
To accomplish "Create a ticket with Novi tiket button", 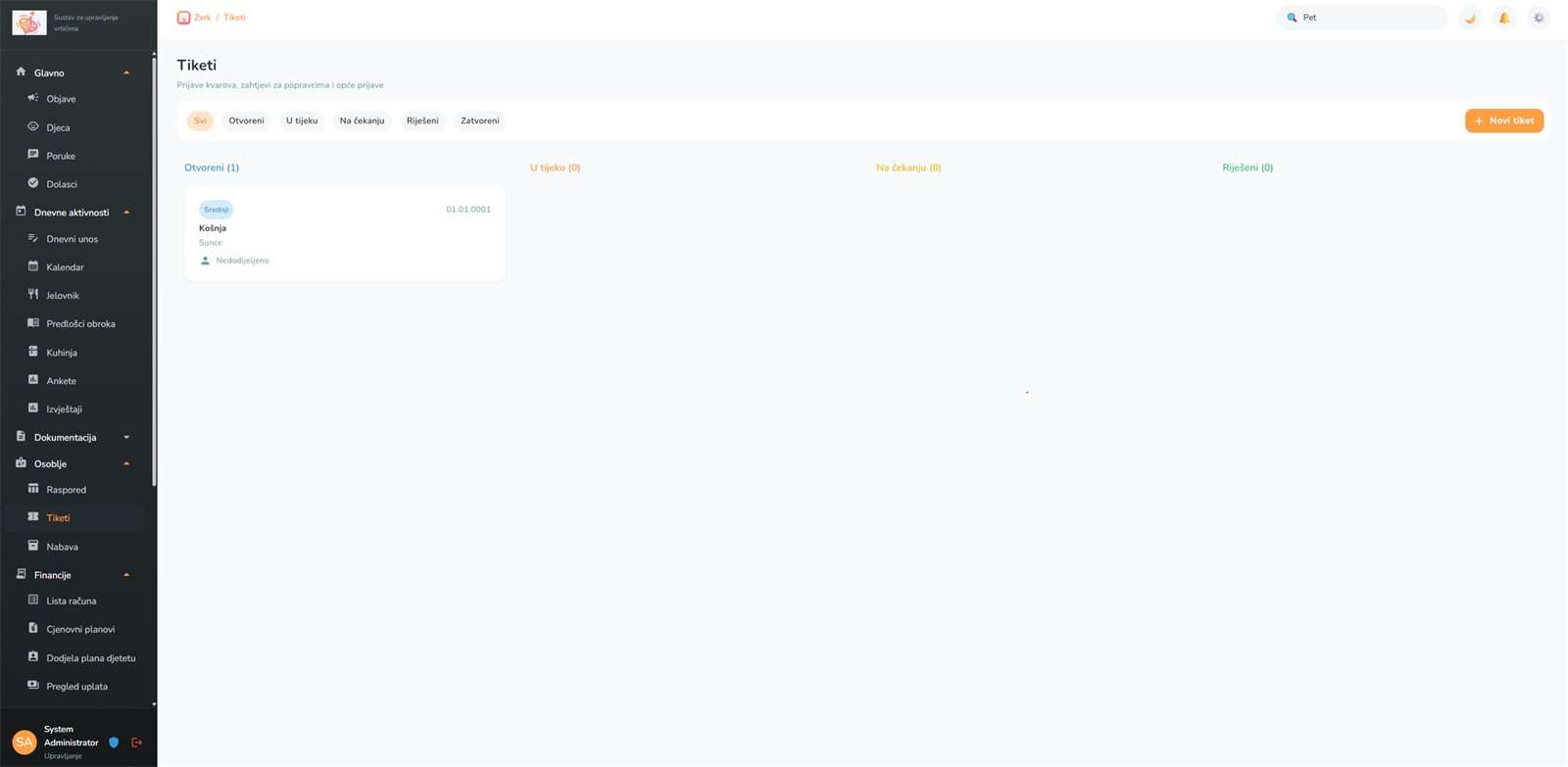I will [1504, 120].
